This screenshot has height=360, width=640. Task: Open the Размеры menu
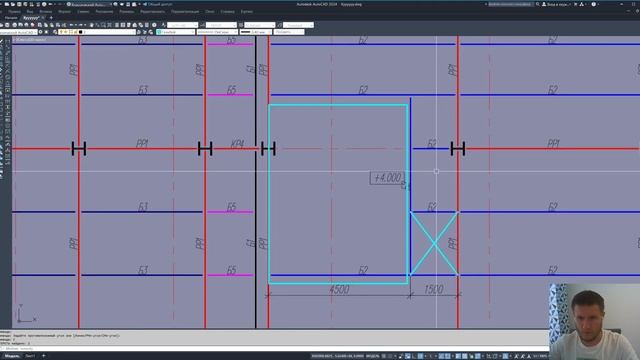coord(127,11)
